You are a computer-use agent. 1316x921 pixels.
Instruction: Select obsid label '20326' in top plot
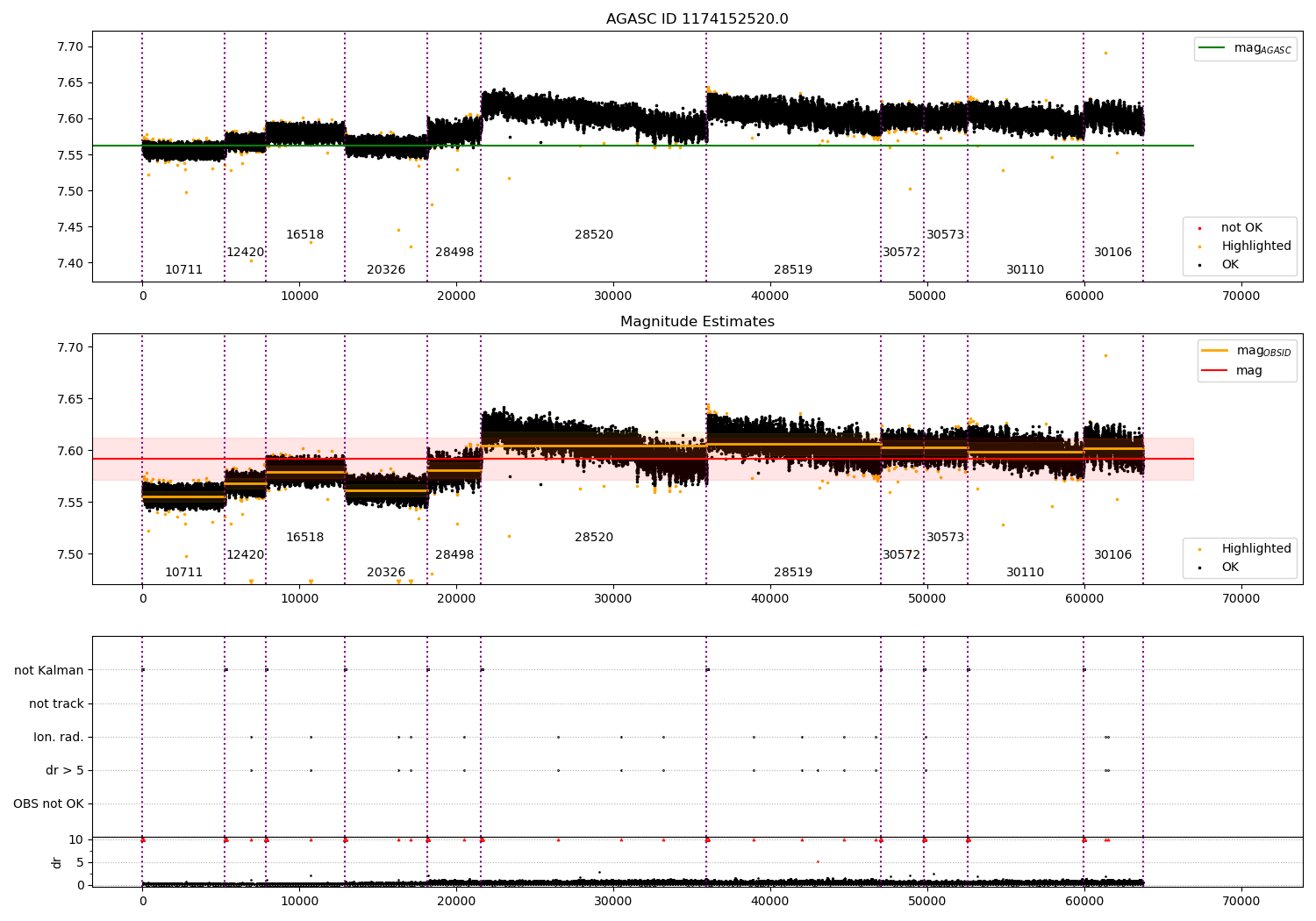(x=386, y=270)
